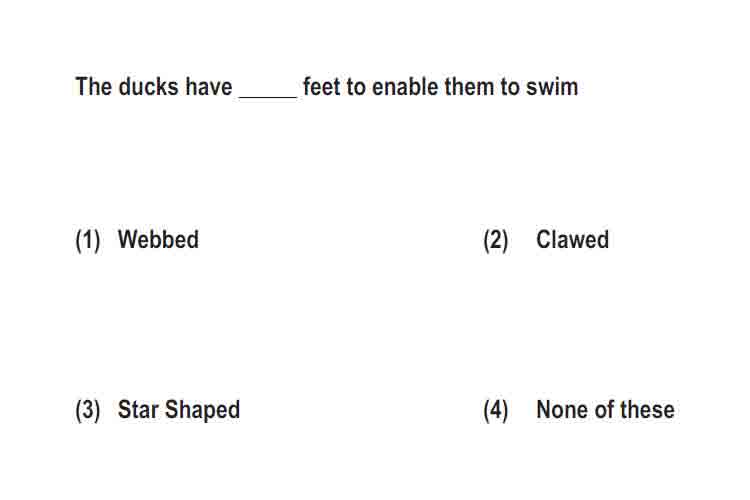The image size is (750, 500).
Task: Pick the Star Shaped answer option
Action: point(178,410)
